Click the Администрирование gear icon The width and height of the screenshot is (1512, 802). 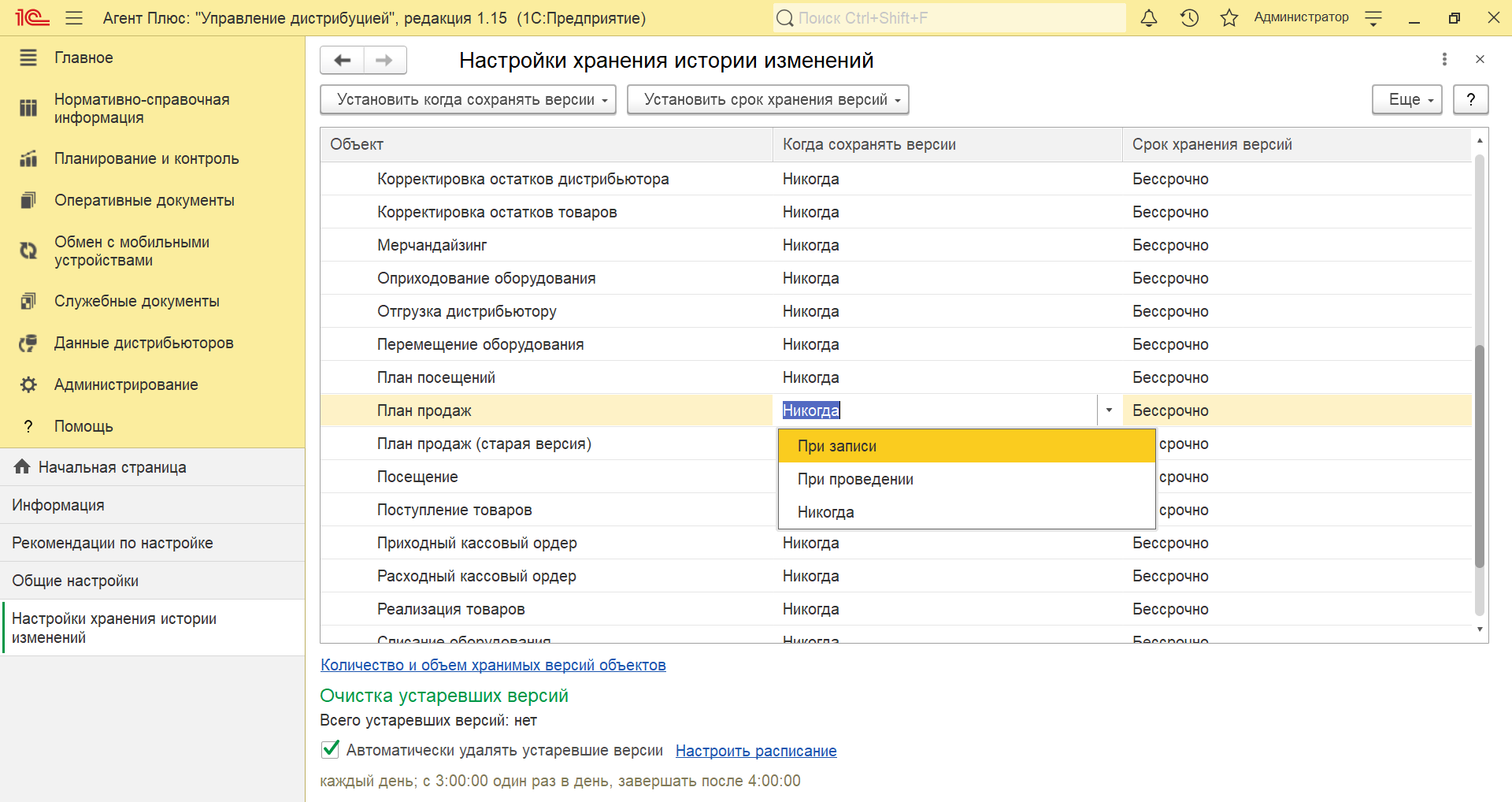pyautogui.click(x=28, y=384)
